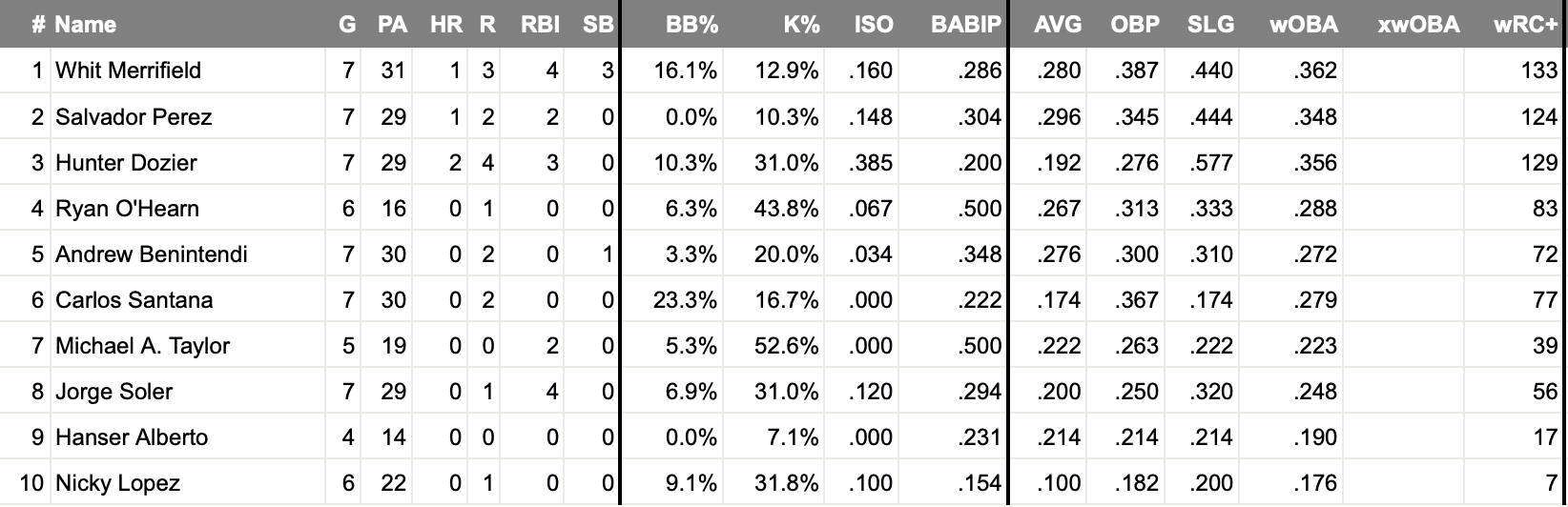
Task: Sort by the BABIP column header
Action: (966, 25)
